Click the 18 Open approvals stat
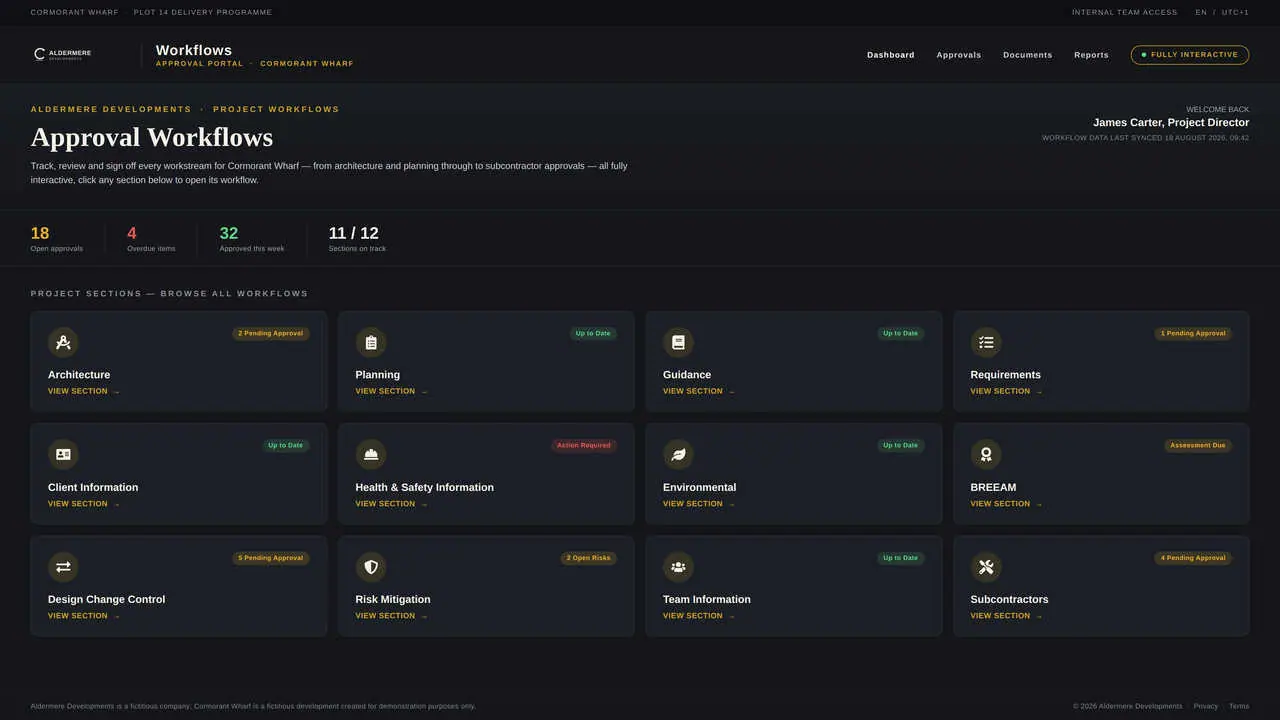This screenshot has height=720, width=1280. [x=57, y=239]
